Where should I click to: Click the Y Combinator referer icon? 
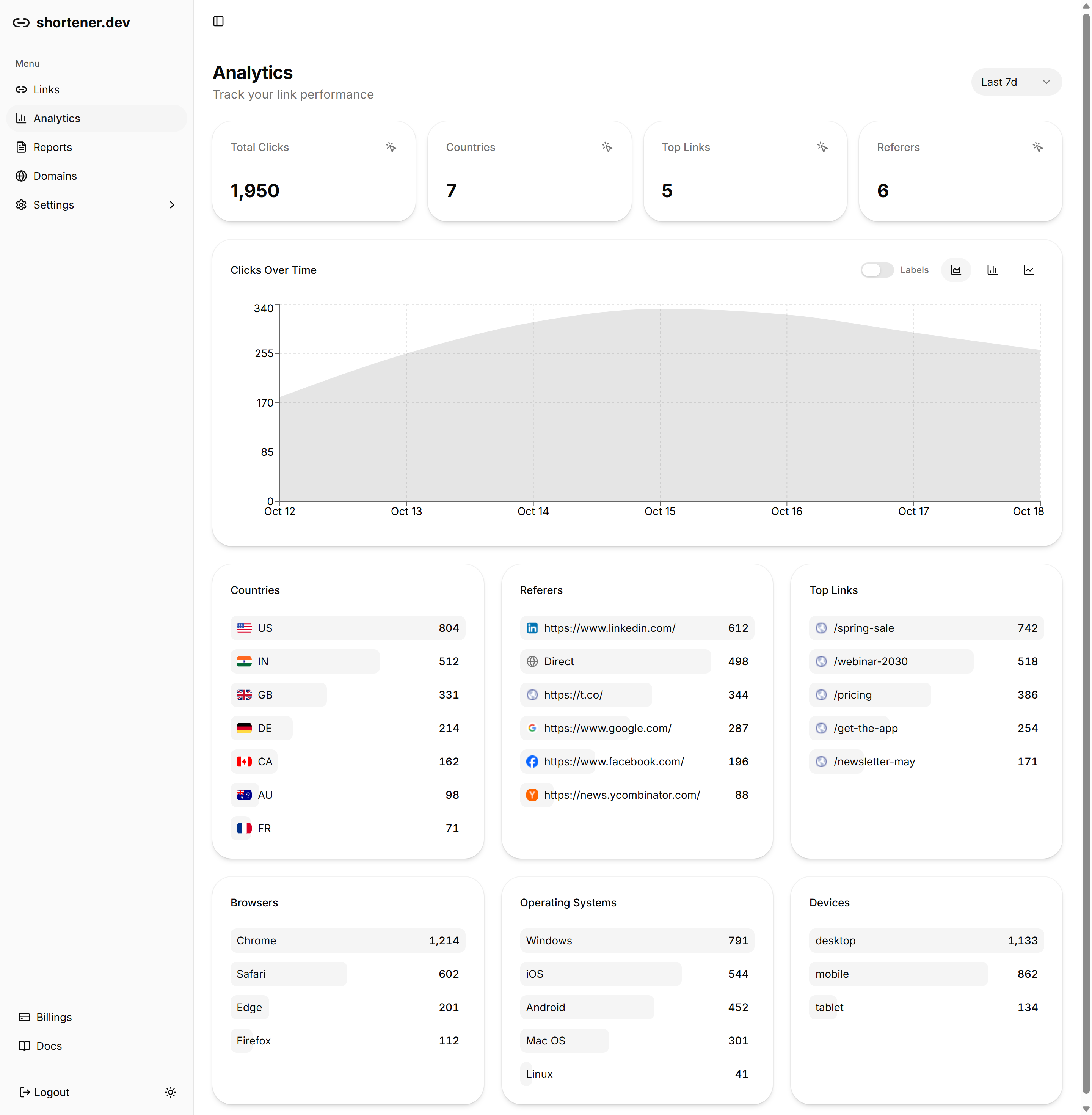click(532, 795)
